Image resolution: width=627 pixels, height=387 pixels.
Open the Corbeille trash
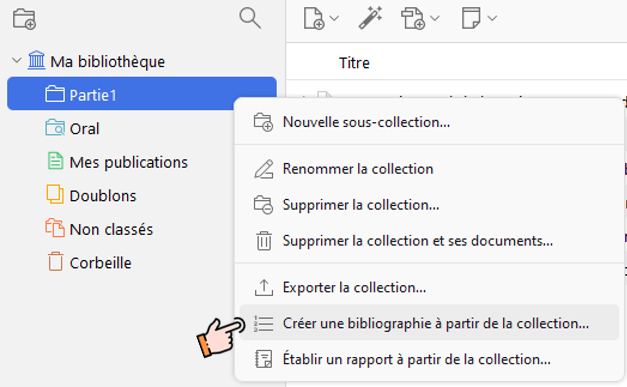point(100,263)
